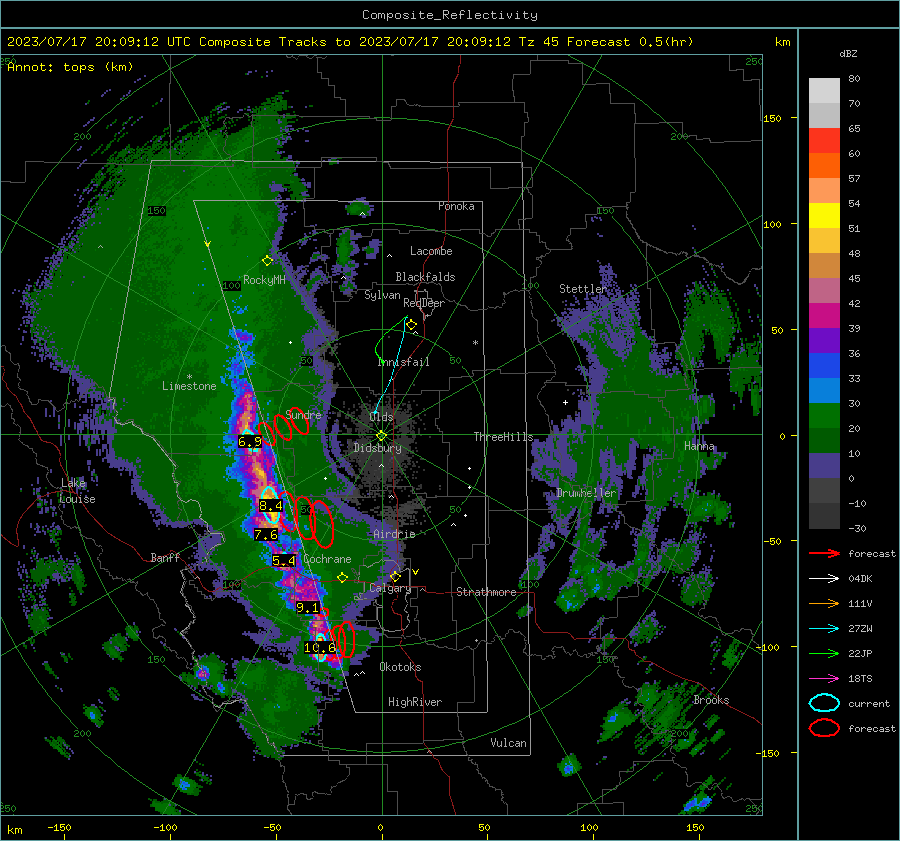Click the red forecast ellipses beside Sundre
Viewport: 900px width, 841px height.
click(x=284, y=425)
